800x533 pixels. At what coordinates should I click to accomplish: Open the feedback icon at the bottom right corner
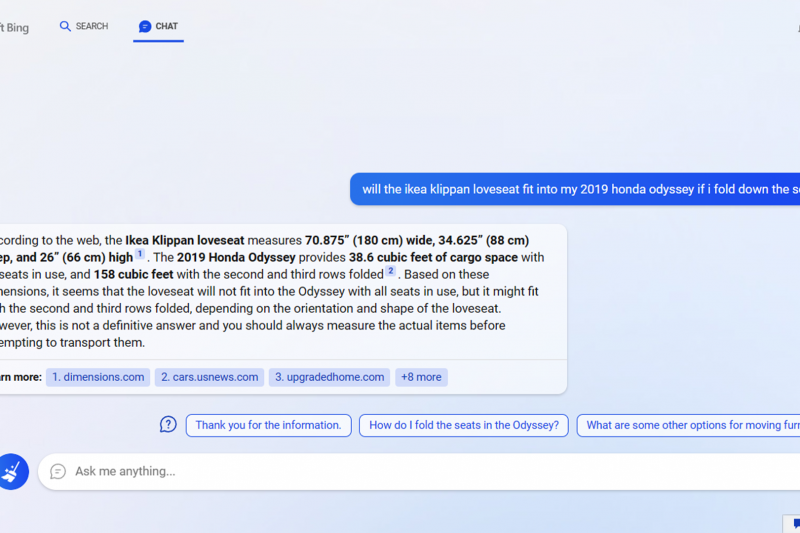pos(793,524)
